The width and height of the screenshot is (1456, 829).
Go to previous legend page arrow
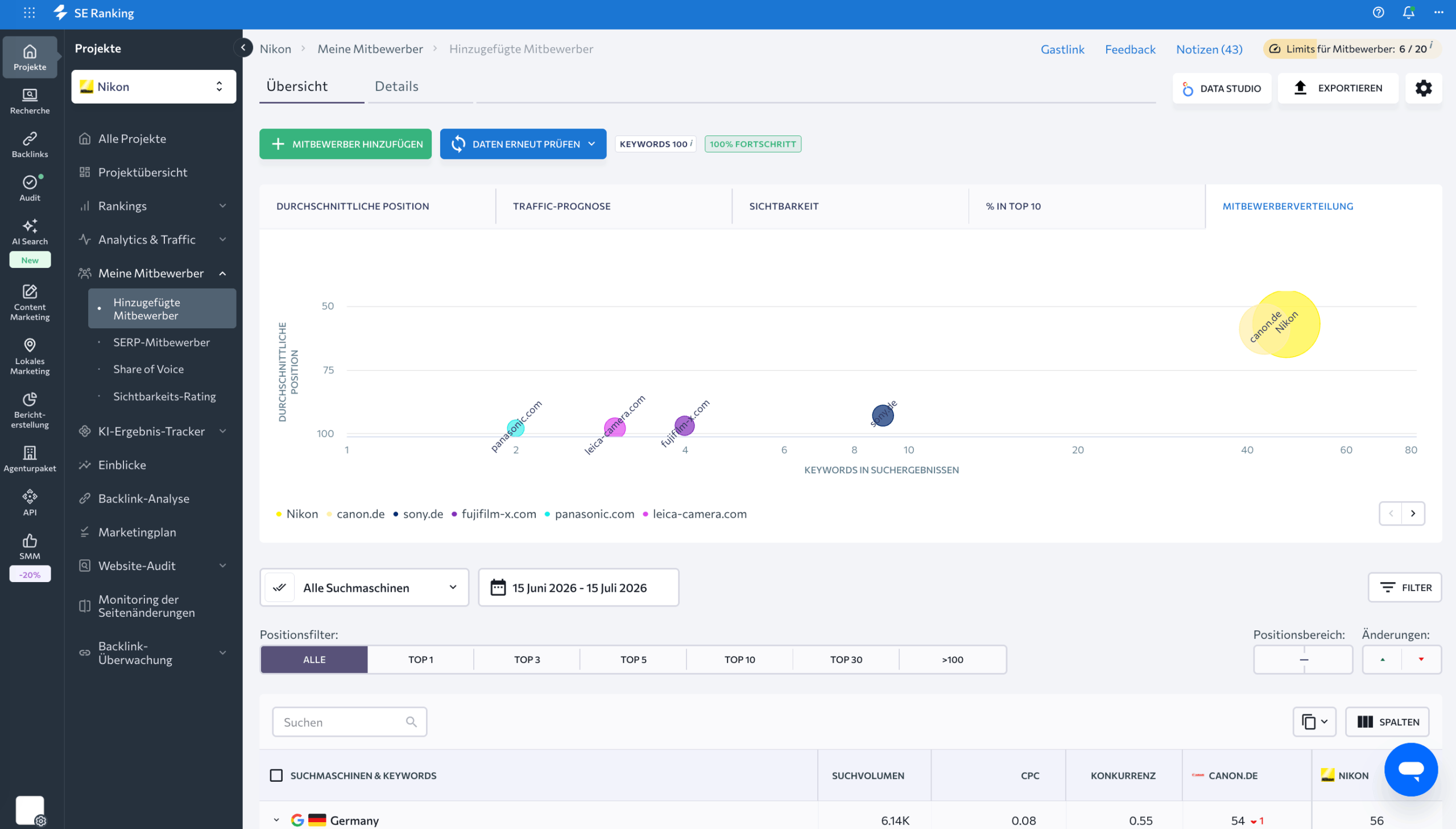(x=1391, y=514)
